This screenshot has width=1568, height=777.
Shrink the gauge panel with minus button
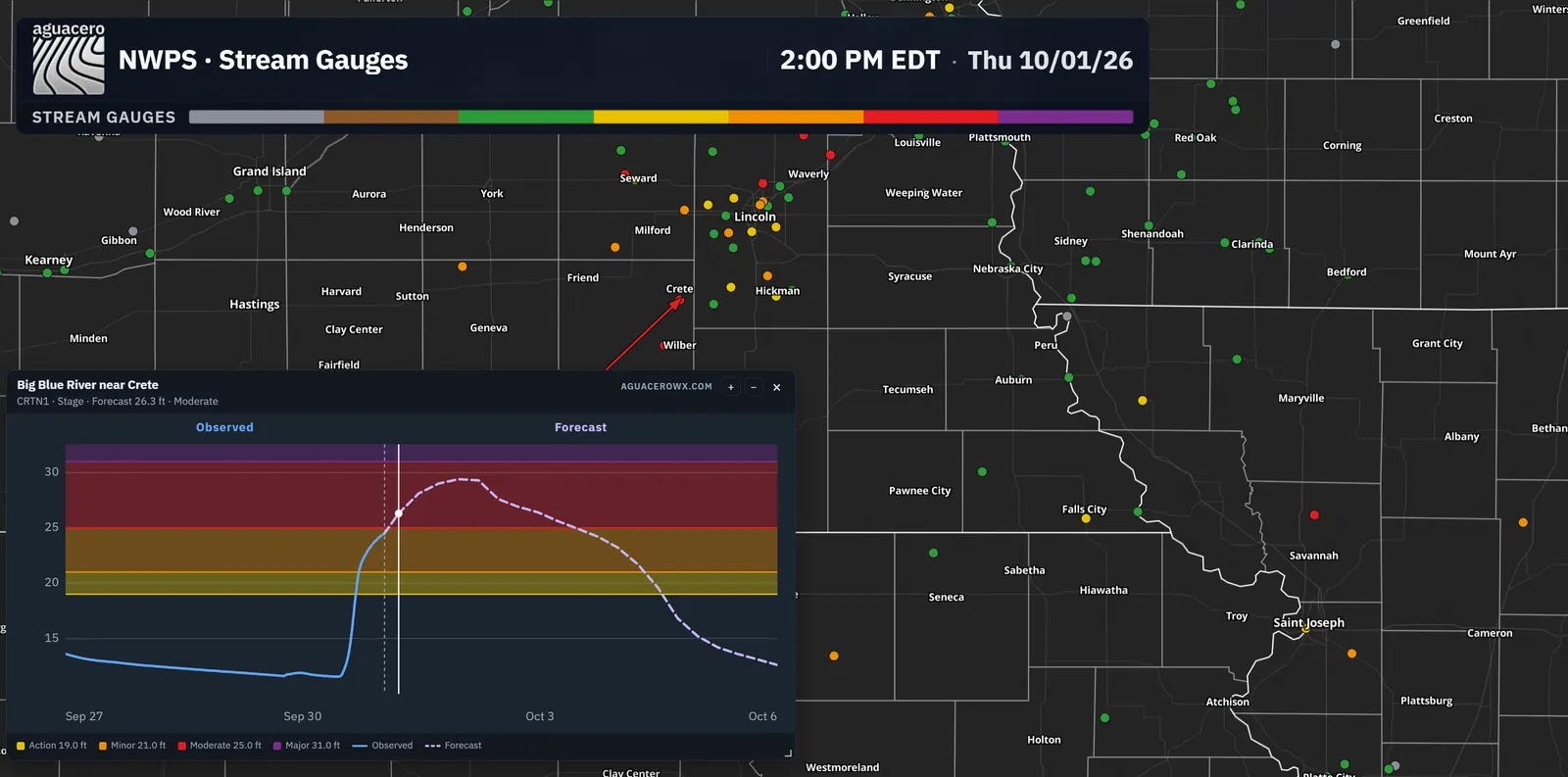point(754,387)
